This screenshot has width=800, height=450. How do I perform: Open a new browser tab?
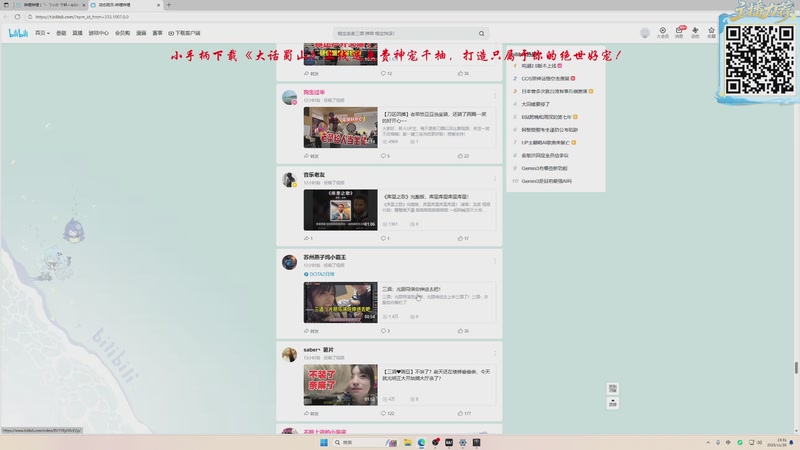(x=169, y=5)
